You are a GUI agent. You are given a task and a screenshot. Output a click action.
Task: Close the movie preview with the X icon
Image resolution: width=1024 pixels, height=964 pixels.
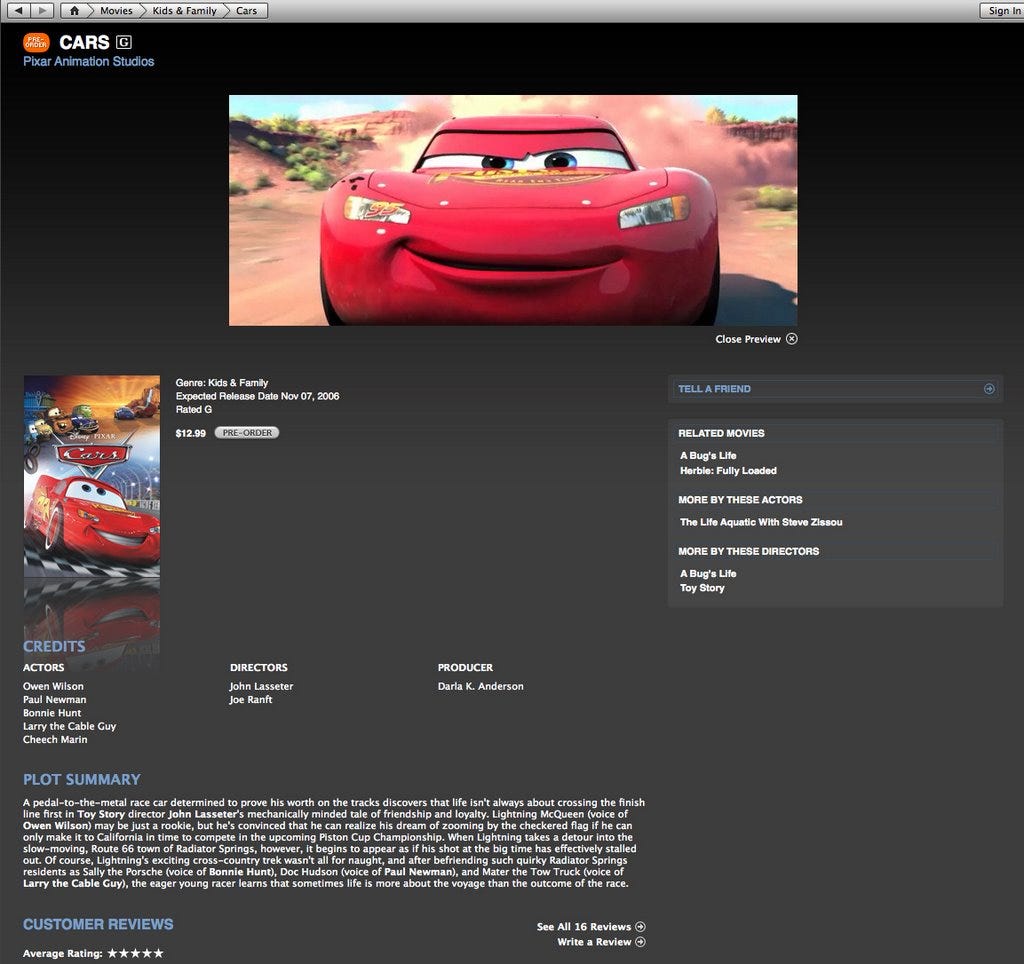791,339
